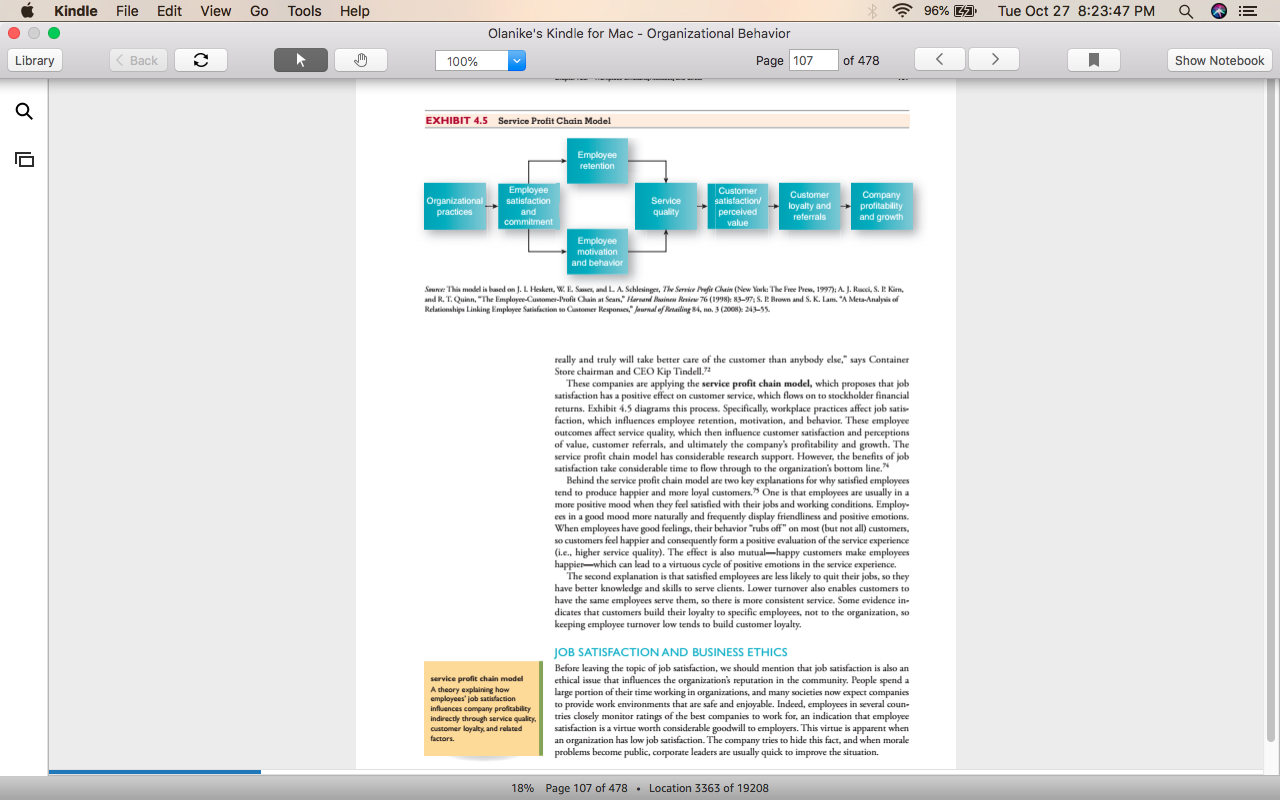Click the 'Location 3363 of 19208' status text
Screen dimensions: 1280x800
coord(709,788)
